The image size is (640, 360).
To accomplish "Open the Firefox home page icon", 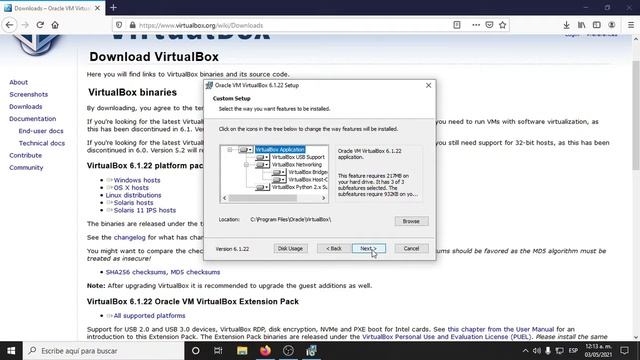I will click(55, 25).
